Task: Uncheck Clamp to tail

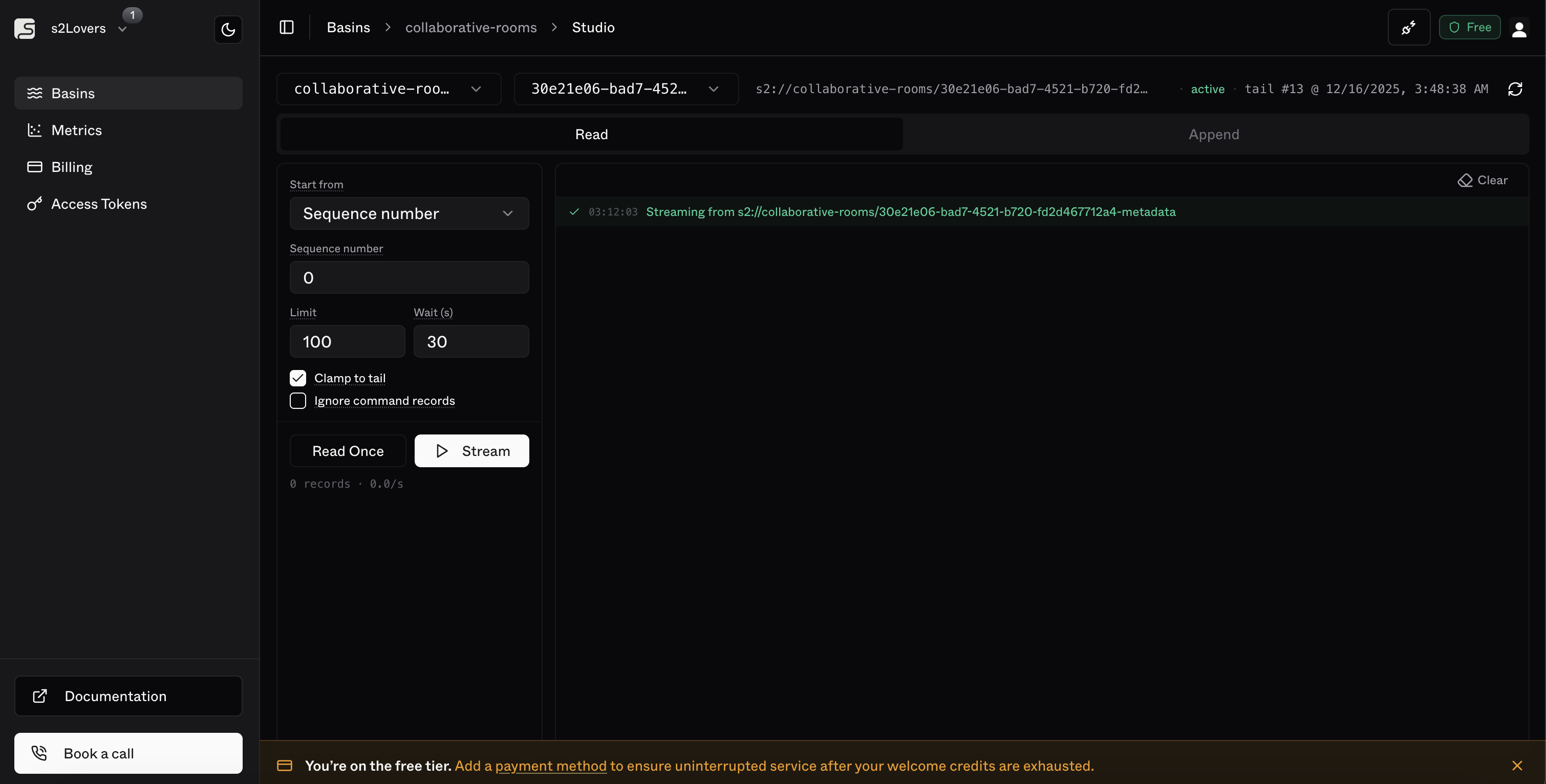Action: pyautogui.click(x=297, y=378)
